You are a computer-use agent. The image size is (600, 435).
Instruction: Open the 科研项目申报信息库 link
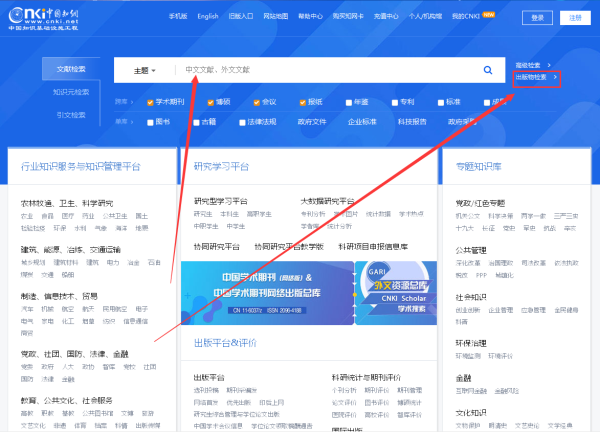click(x=373, y=247)
